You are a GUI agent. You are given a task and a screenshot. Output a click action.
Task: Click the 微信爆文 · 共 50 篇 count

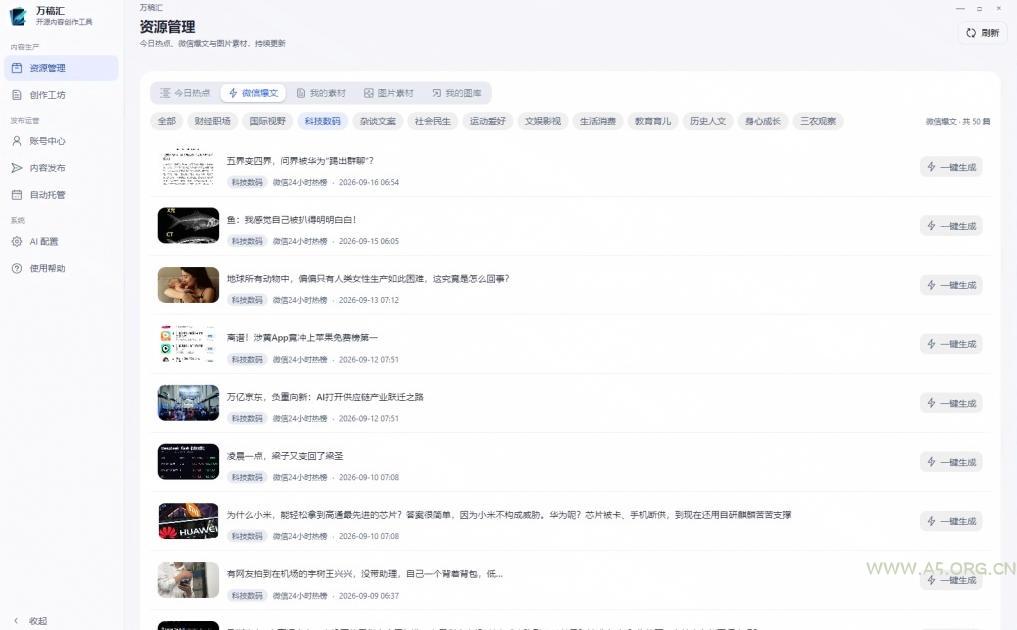coord(957,121)
